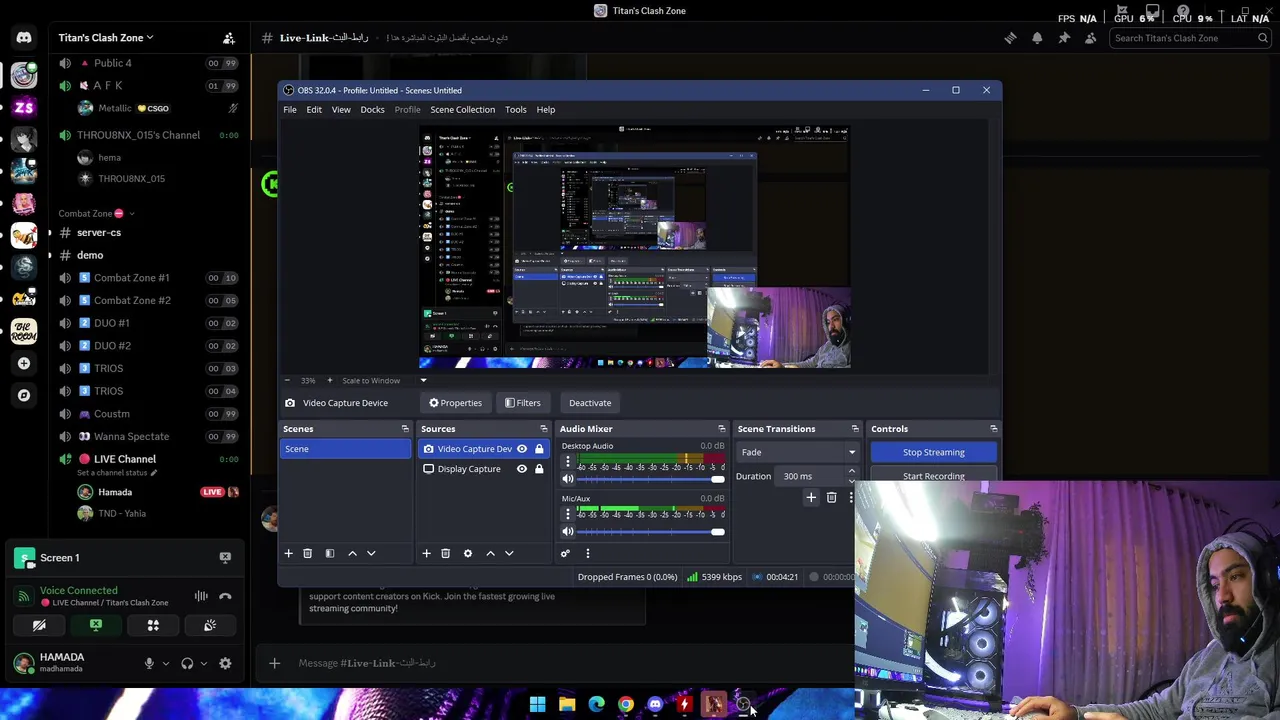The width and height of the screenshot is (1280, 720).
Task: Open Desktop Audio three-dot options
Action: pos(567,462)
